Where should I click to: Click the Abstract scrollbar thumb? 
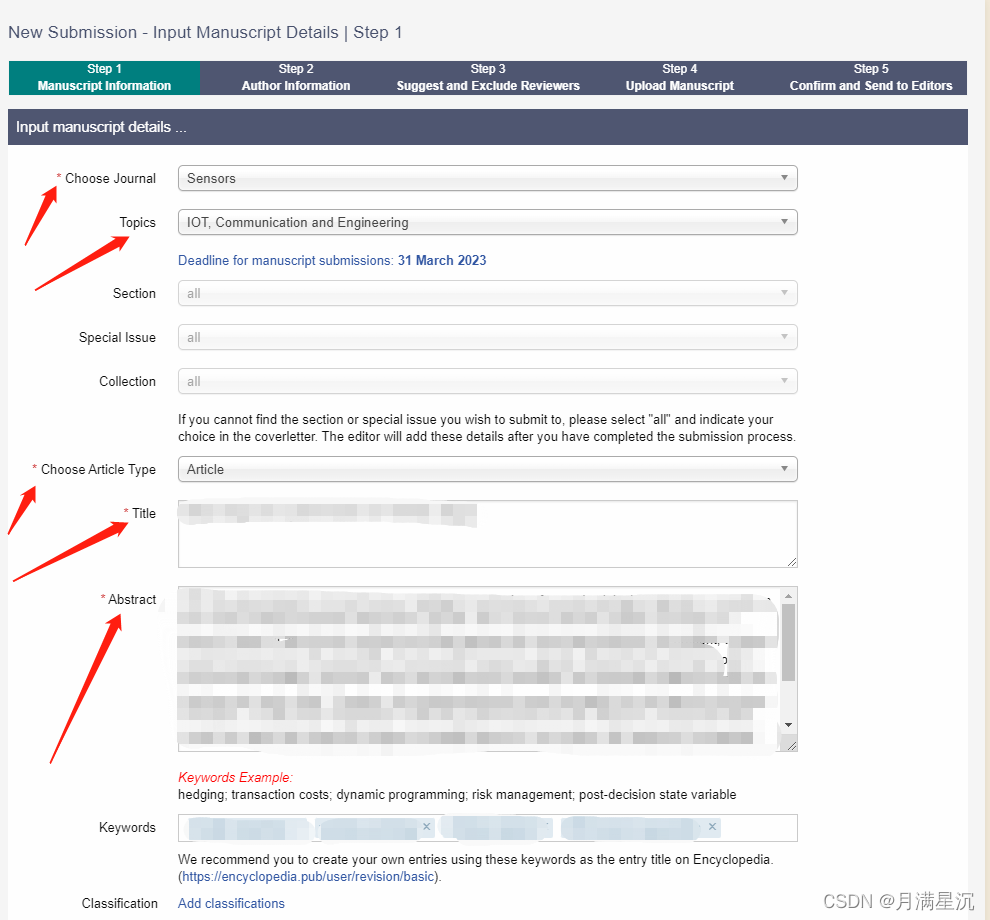789,643
